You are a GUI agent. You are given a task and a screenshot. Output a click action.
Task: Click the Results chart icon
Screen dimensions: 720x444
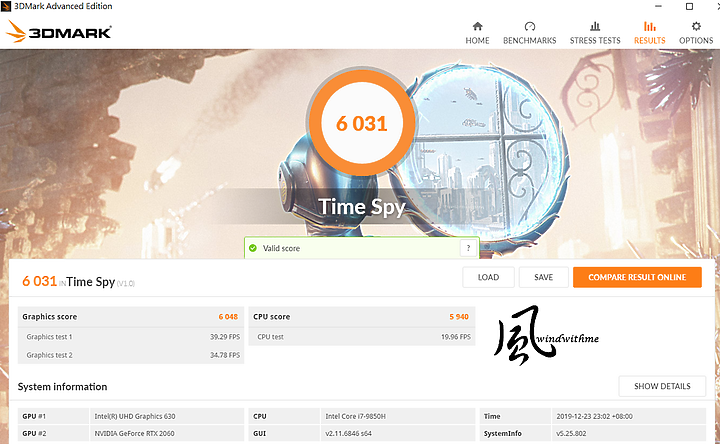pyautogui.click(x=649, y=26)
